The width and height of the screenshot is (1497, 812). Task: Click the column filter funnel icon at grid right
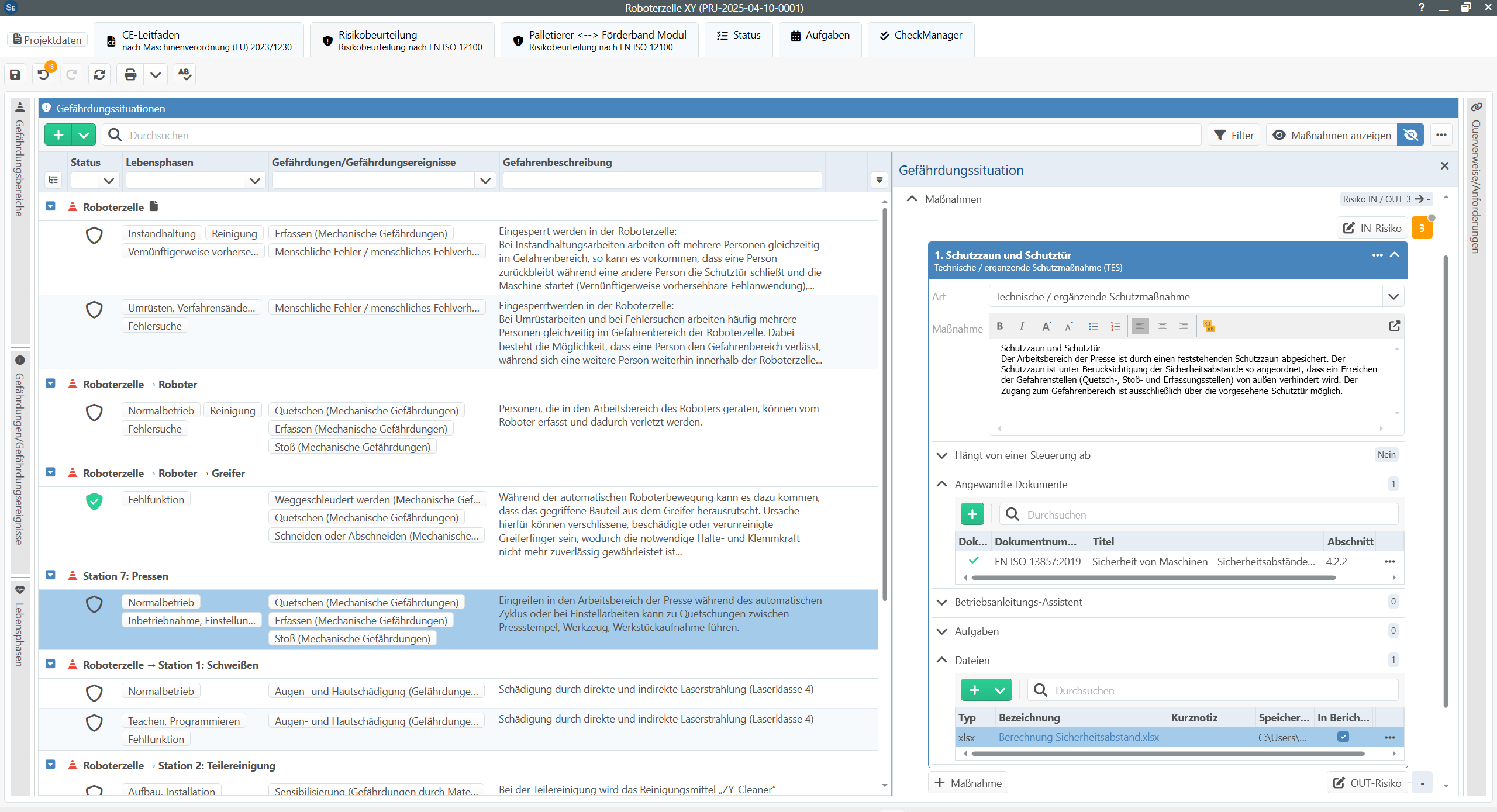tap(879, 180)
